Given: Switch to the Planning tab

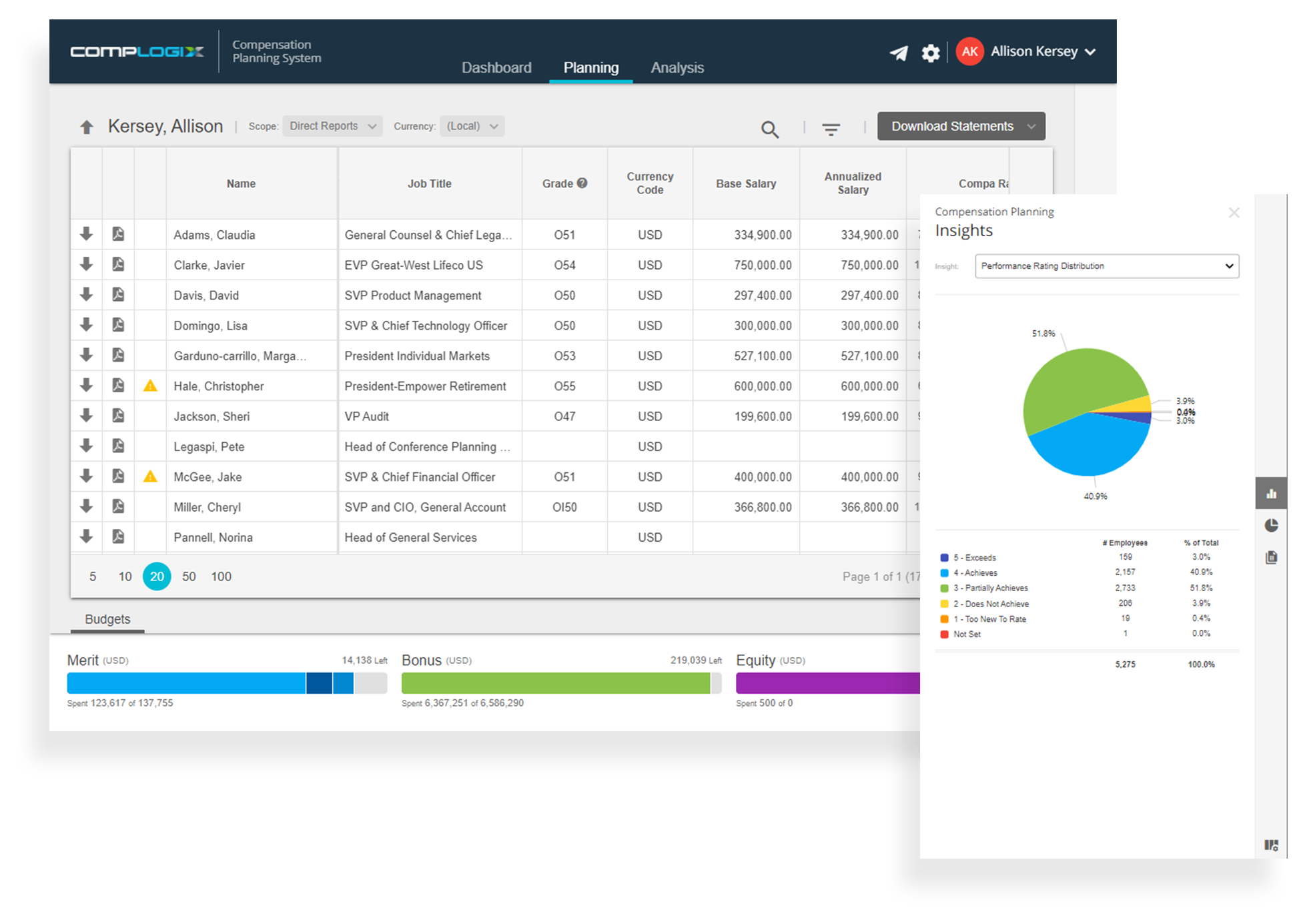Looking at the screenshot, I should point(591,67).
